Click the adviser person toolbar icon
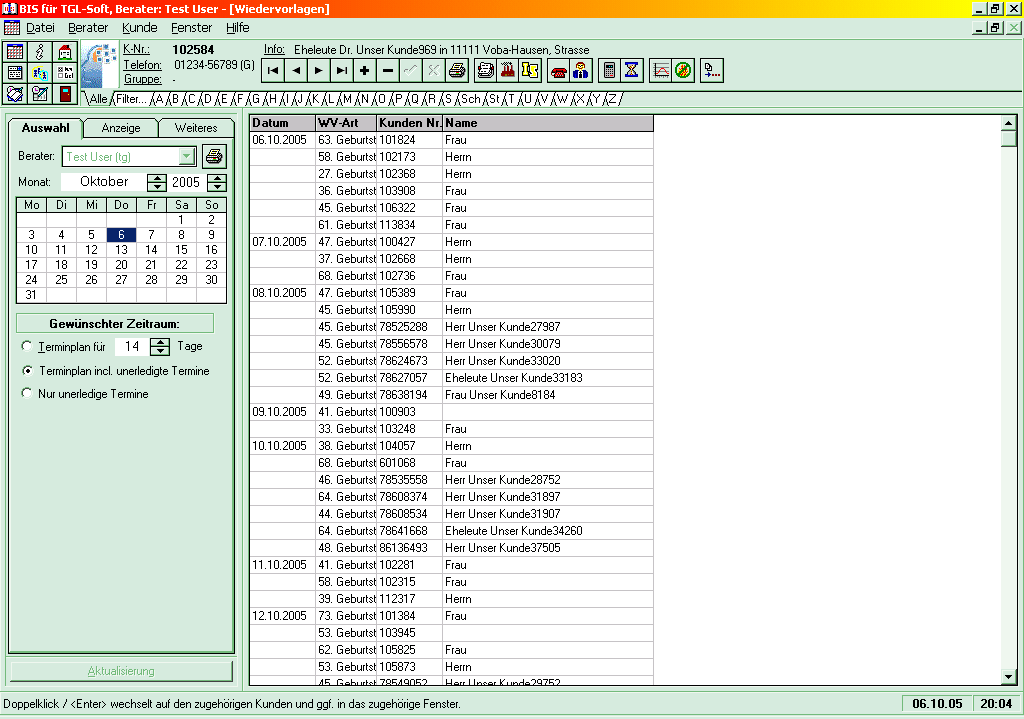 [581, 71]
